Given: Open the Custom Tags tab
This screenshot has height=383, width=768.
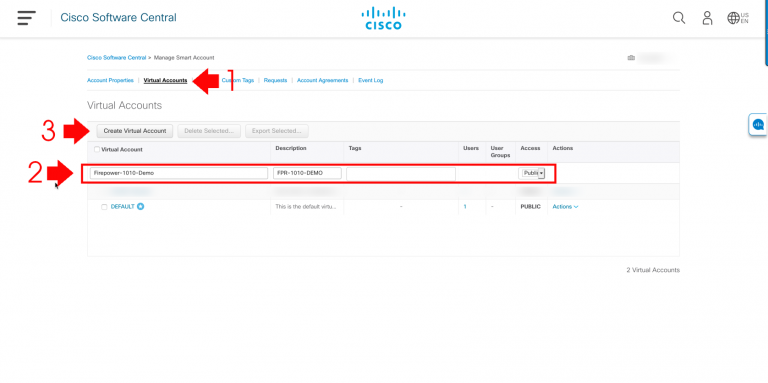Looking at the screenshot, I should click(238, 80).
